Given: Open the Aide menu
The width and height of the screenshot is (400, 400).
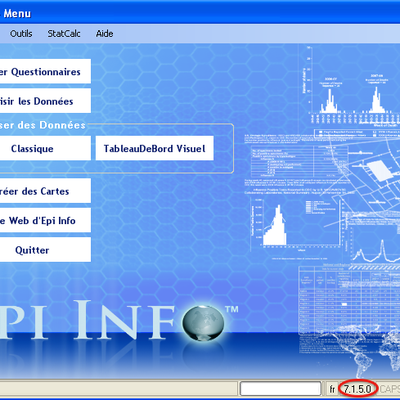Looking at the screenshot, I should click(104, 34).
